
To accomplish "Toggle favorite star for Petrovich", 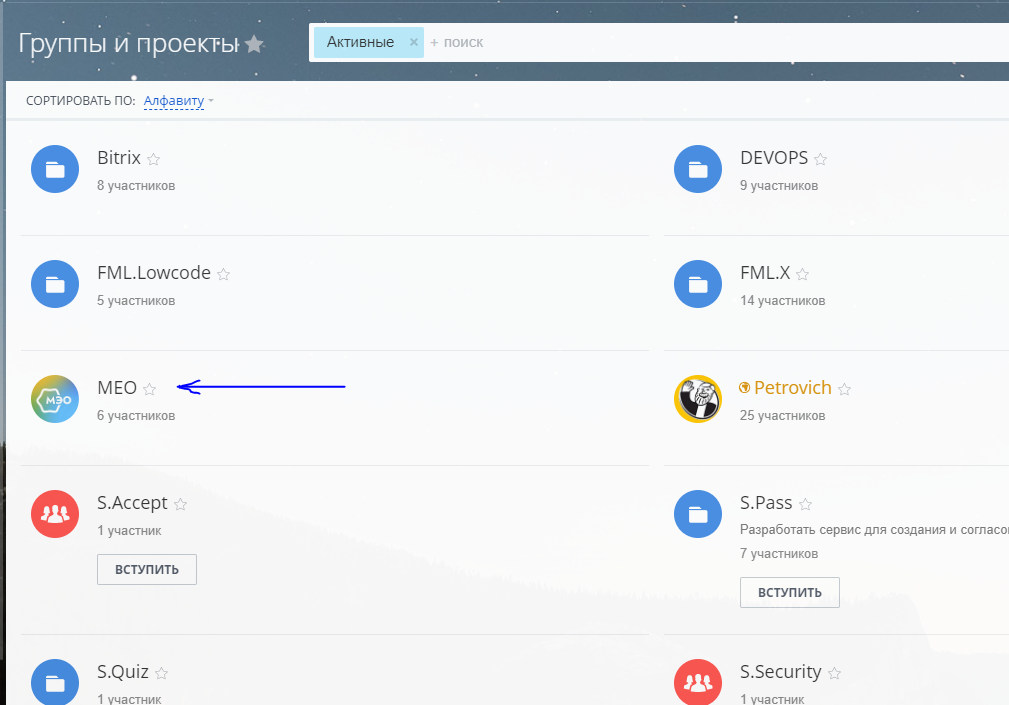I will (x=844, y=389).
